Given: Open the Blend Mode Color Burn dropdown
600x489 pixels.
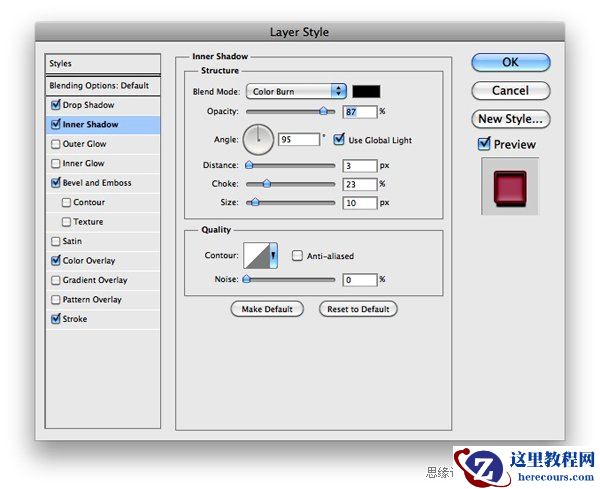Looking at the screenshot, I should (x=296, y=91).
